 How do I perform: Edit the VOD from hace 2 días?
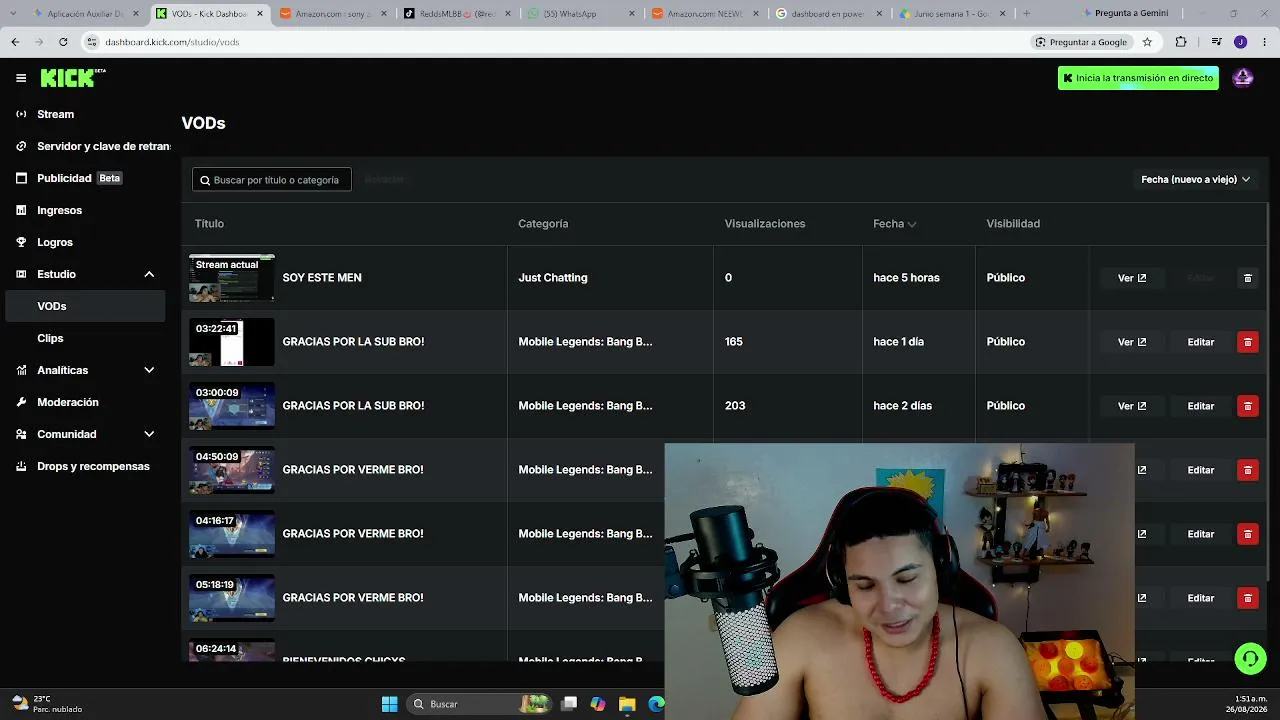pos(1201,406)
